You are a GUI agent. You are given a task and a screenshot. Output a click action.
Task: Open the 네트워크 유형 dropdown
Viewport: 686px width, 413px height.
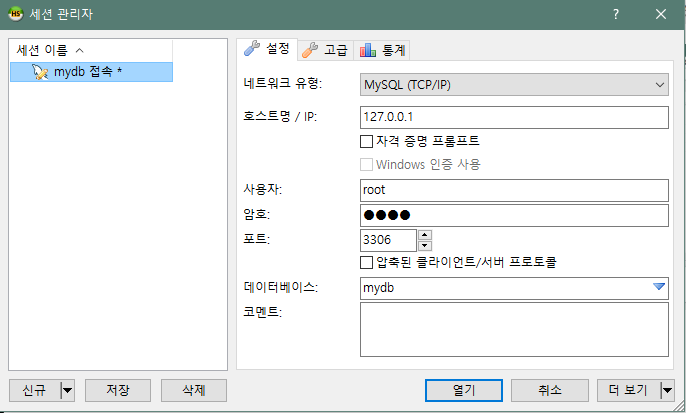514,84
